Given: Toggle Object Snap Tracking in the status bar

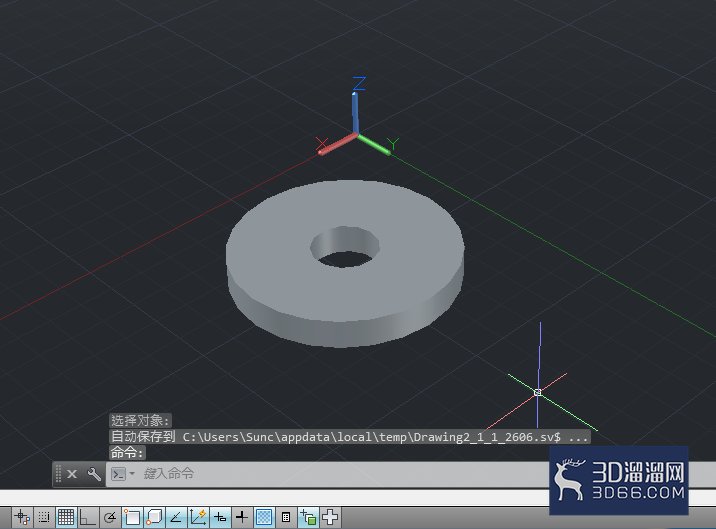Looking at the screenshot, I should pyautogui.click(x=176, y=517).
